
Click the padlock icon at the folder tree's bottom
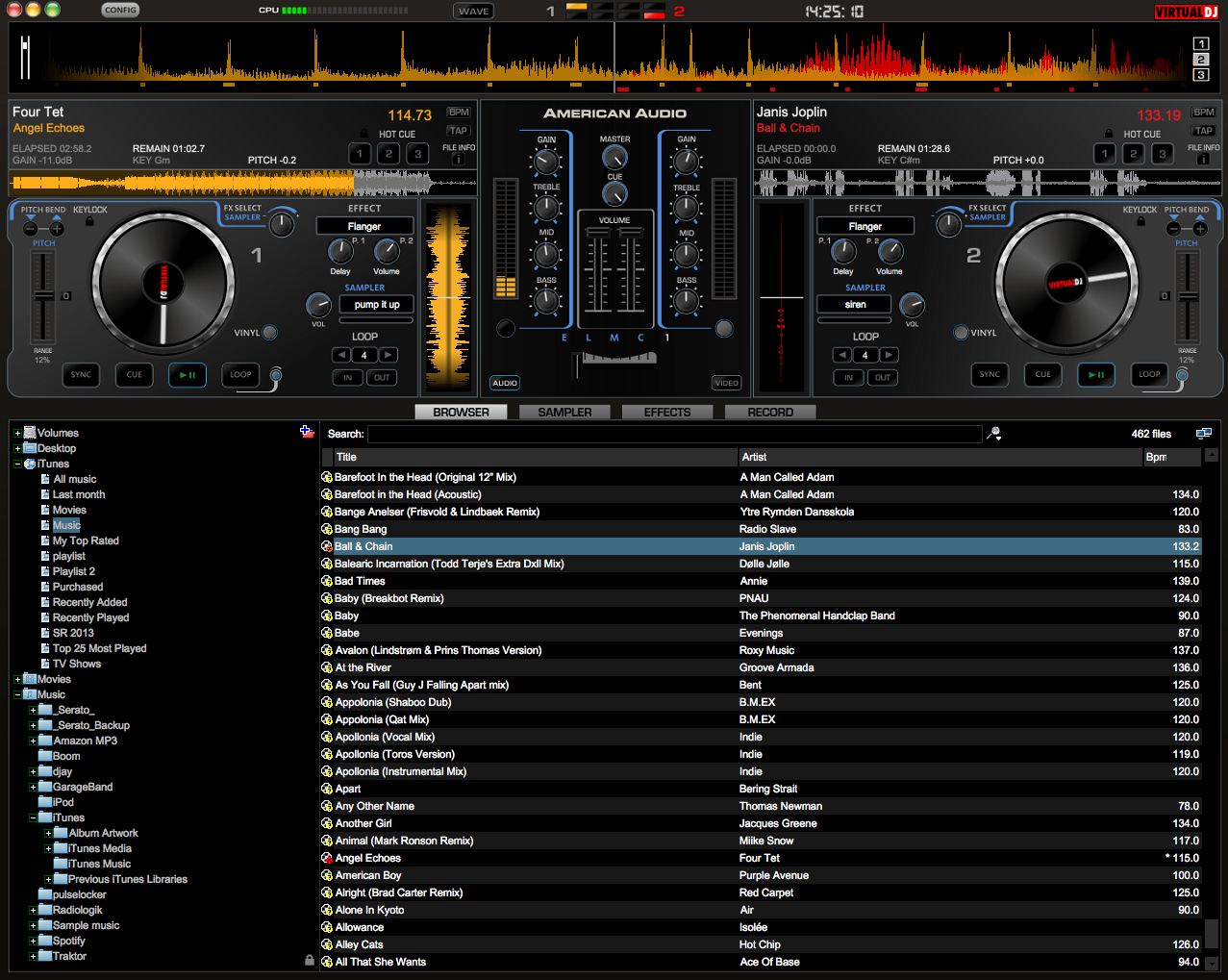tap(309, 960)
